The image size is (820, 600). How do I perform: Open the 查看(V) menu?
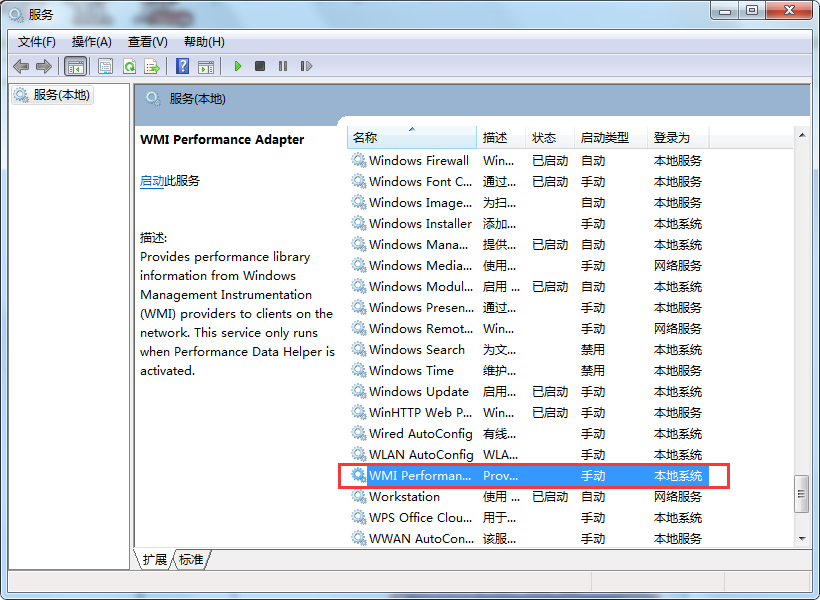(x=147, y=42)
